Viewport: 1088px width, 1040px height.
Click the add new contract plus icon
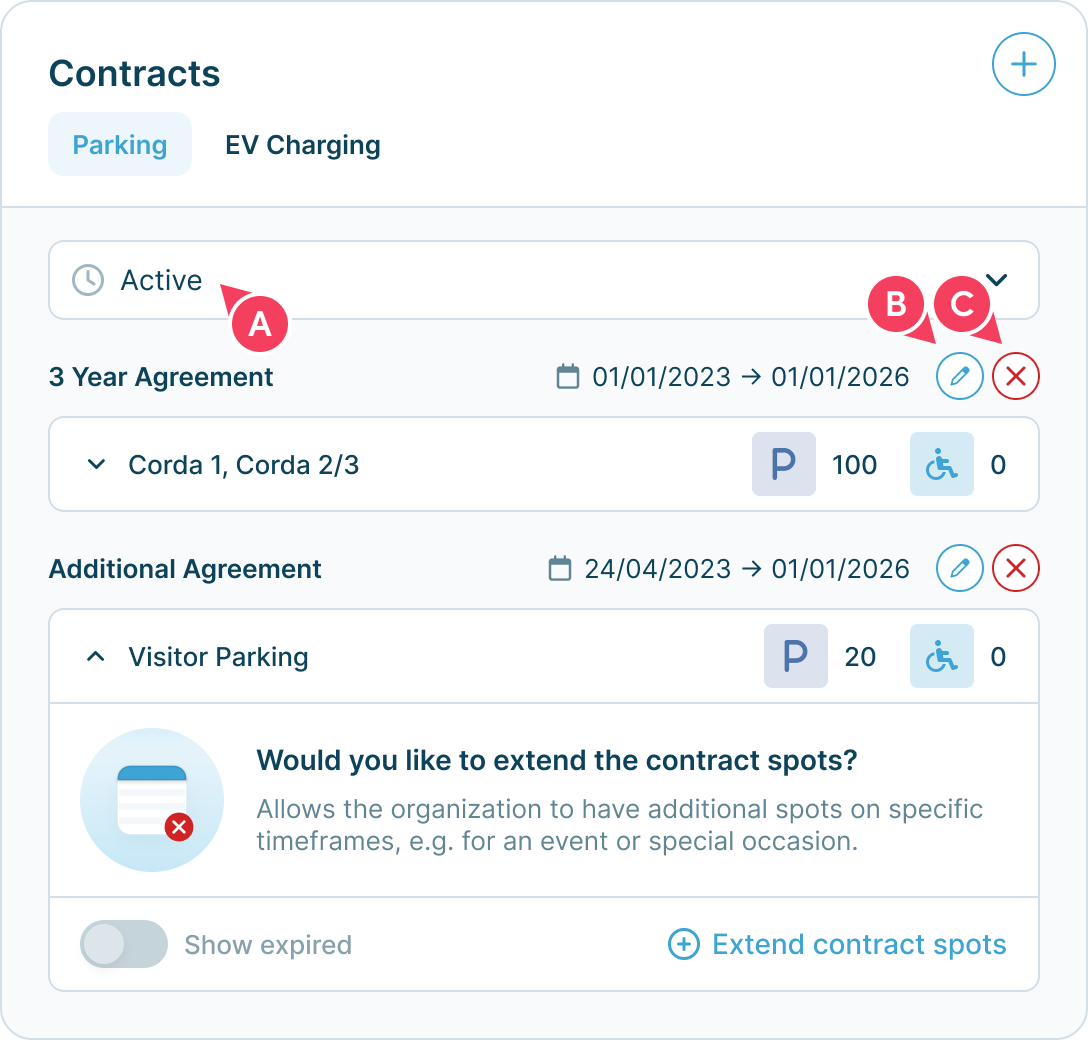[x=1023, y=64]
